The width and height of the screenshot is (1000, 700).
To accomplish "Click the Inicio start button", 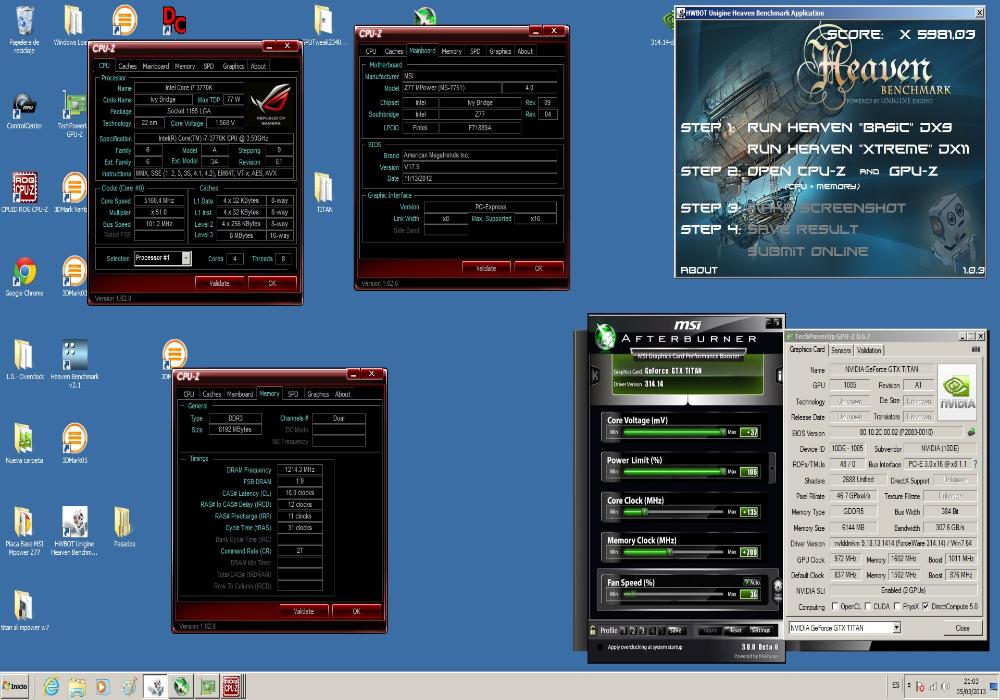I will tap(15, 687).
